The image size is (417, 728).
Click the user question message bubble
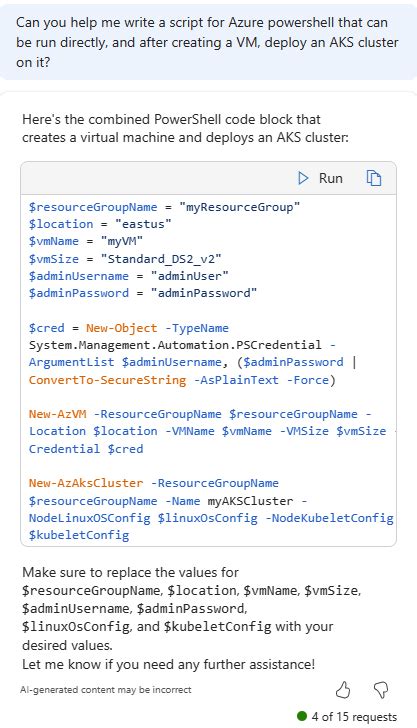[208, 42]
